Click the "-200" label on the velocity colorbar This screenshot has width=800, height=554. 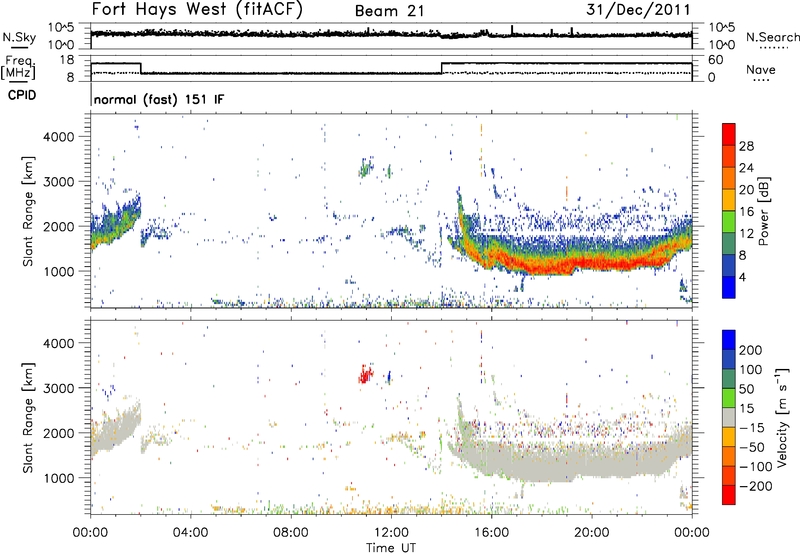click(x=756, y=486)
